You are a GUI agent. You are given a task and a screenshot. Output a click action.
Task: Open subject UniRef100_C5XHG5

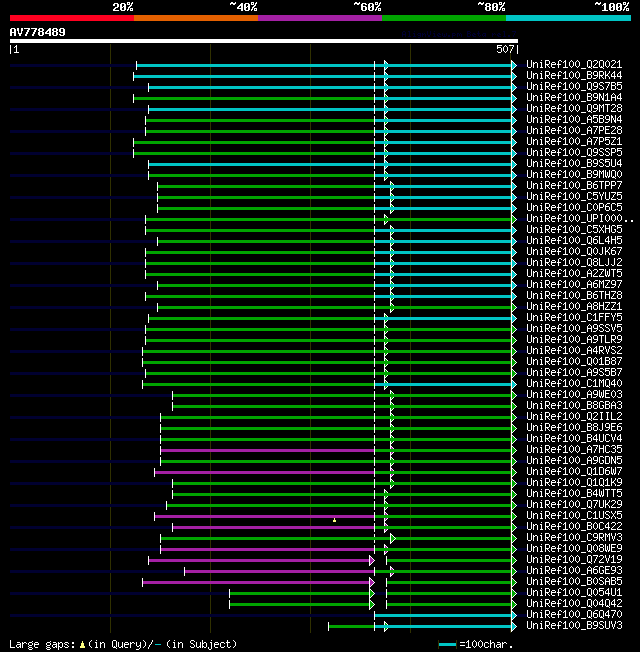(x=574, y=229)
